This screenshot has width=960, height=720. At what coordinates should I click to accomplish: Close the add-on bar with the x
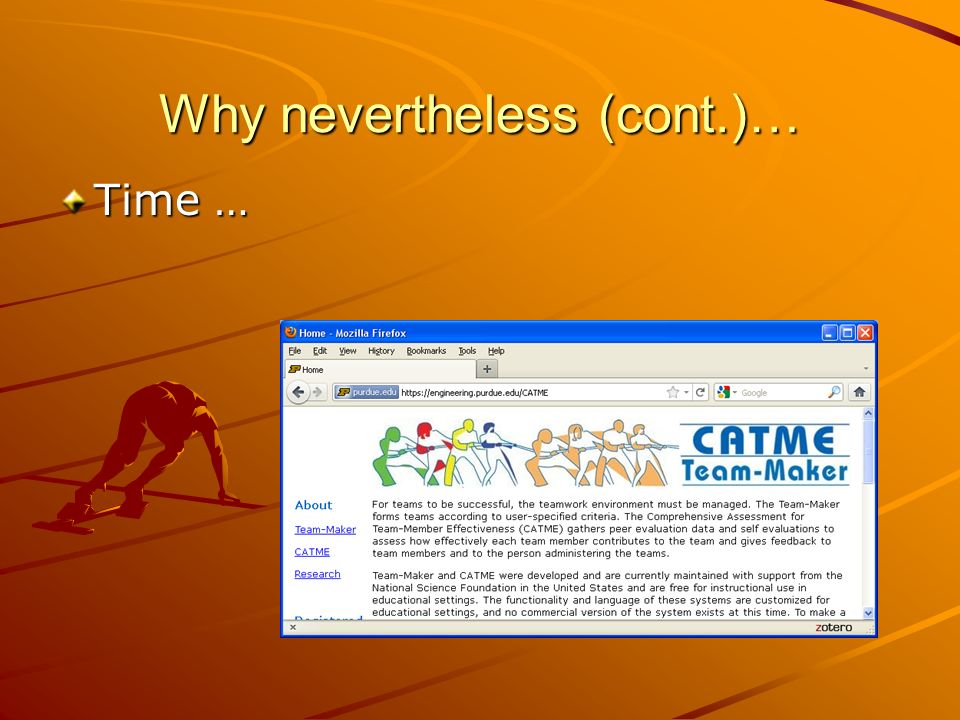point(293,627)
